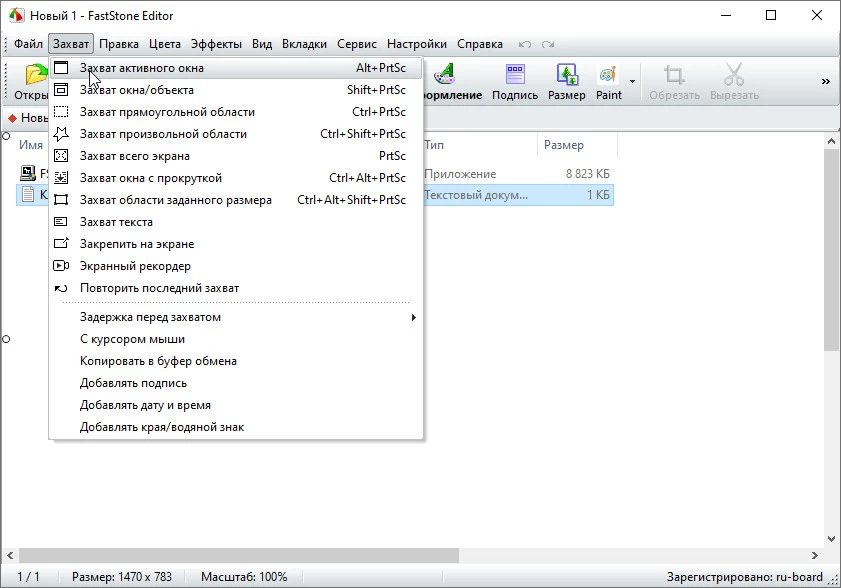Open the Цвета menu
The height and width of the screenshot is (588, 841).
click(165, 44)
